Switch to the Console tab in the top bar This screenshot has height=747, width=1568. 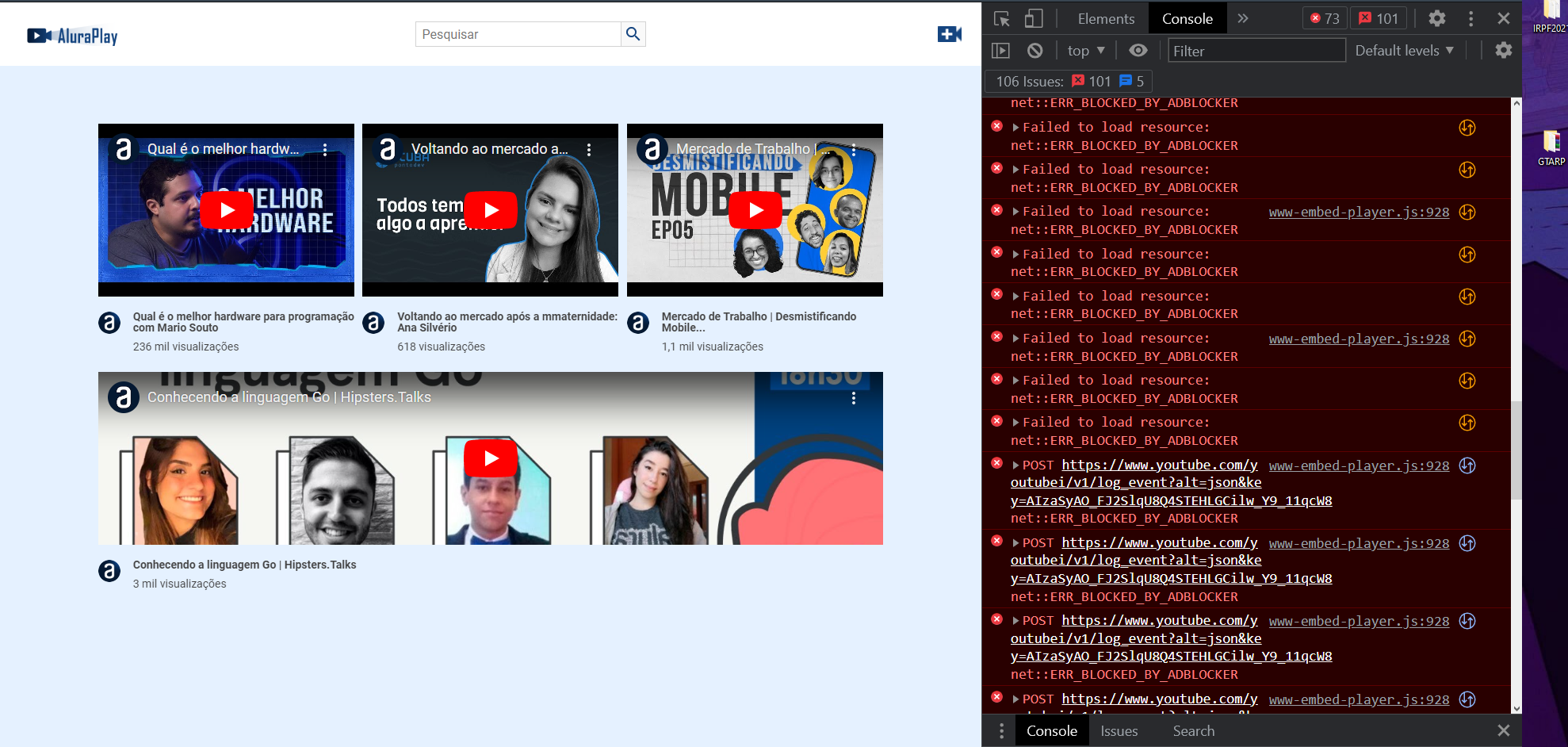coord(1187,18)
